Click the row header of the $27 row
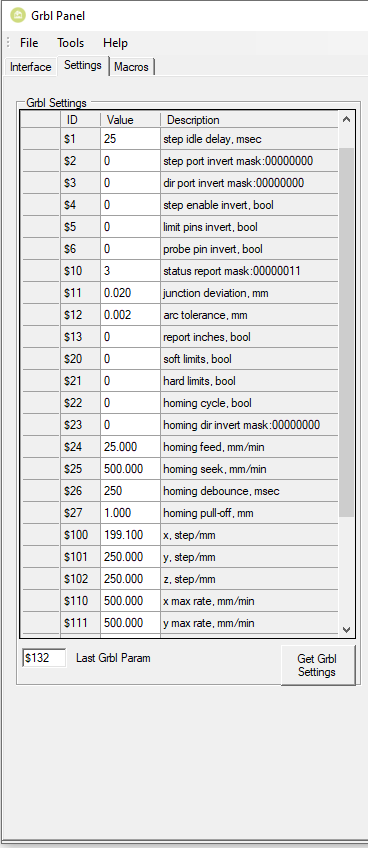The height and width of the screenshot is (848, 369). 41,513
